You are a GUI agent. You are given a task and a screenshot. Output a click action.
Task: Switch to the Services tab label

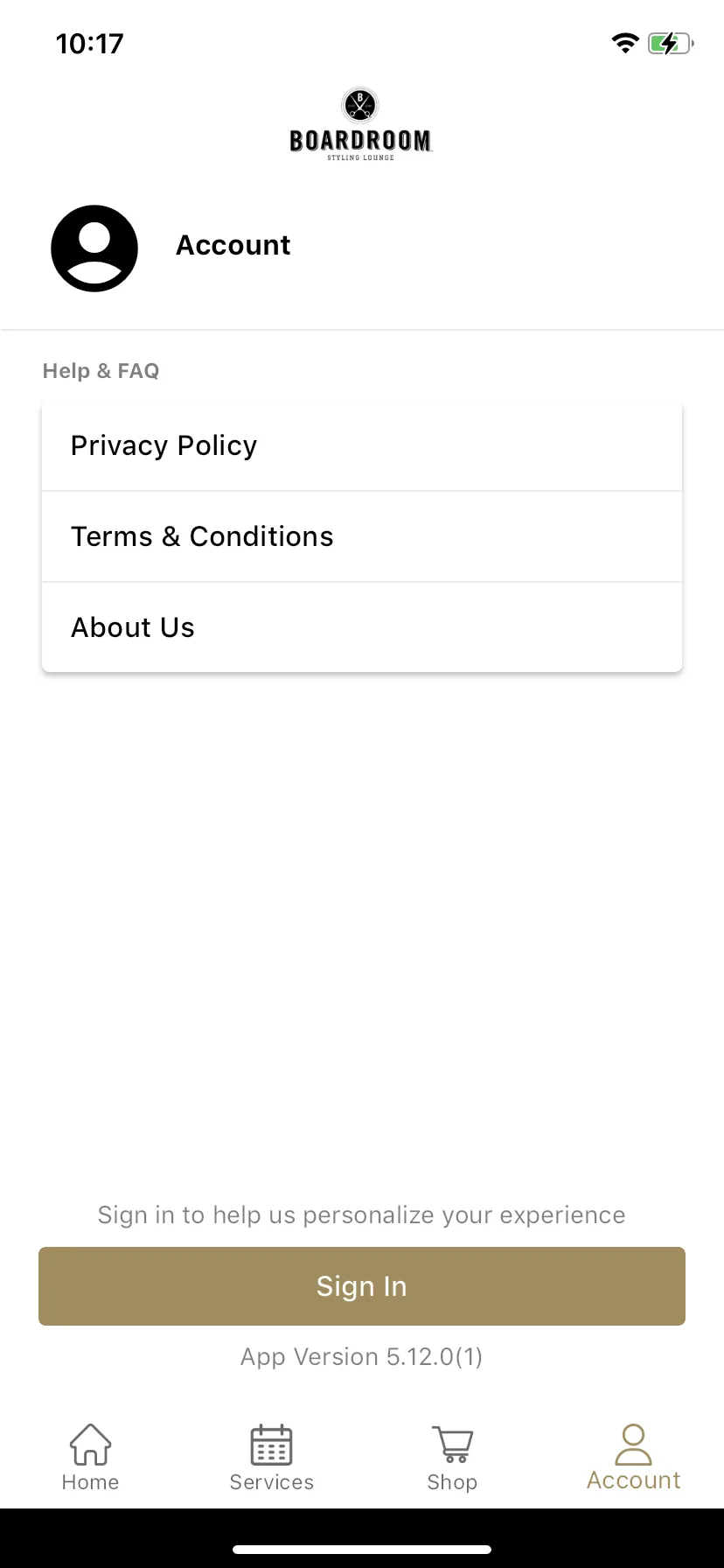pyautogui.click(x=271, y=1482)
